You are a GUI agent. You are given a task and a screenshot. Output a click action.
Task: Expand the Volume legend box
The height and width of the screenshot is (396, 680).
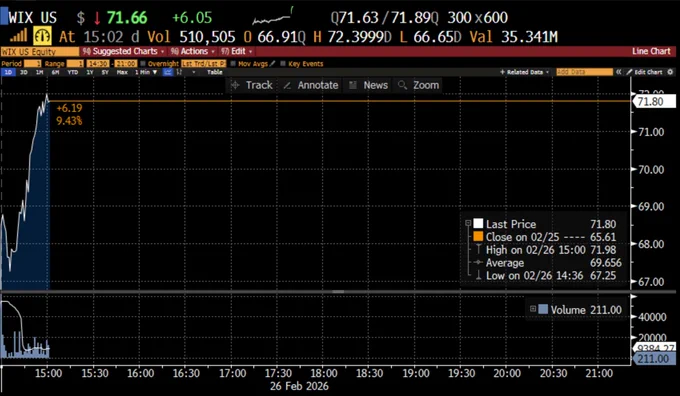[533, 309]
